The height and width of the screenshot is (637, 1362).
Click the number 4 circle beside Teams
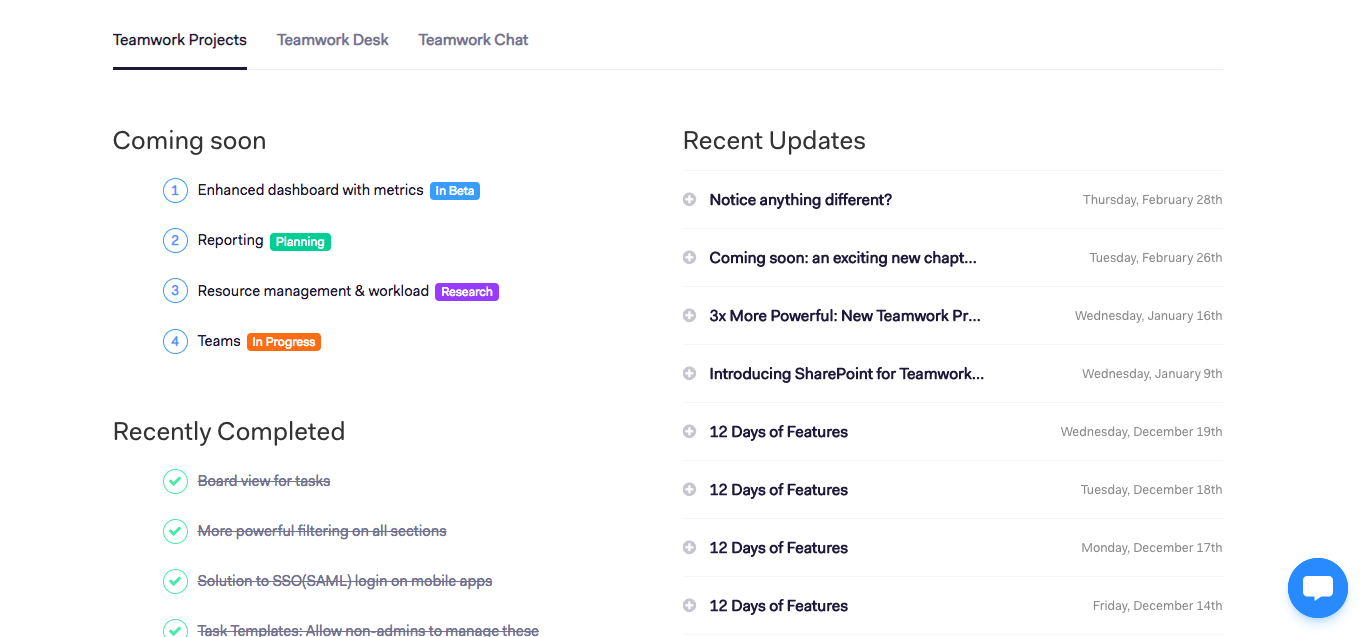tap(175, 341)
